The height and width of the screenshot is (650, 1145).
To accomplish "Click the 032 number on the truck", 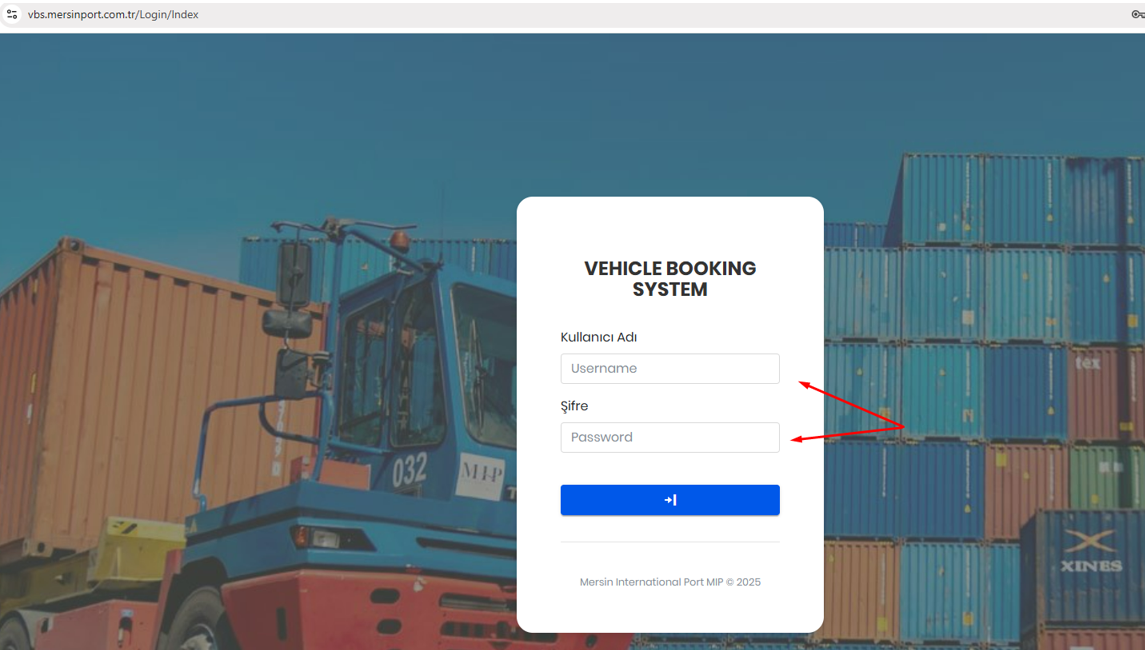I will point(409,470).
